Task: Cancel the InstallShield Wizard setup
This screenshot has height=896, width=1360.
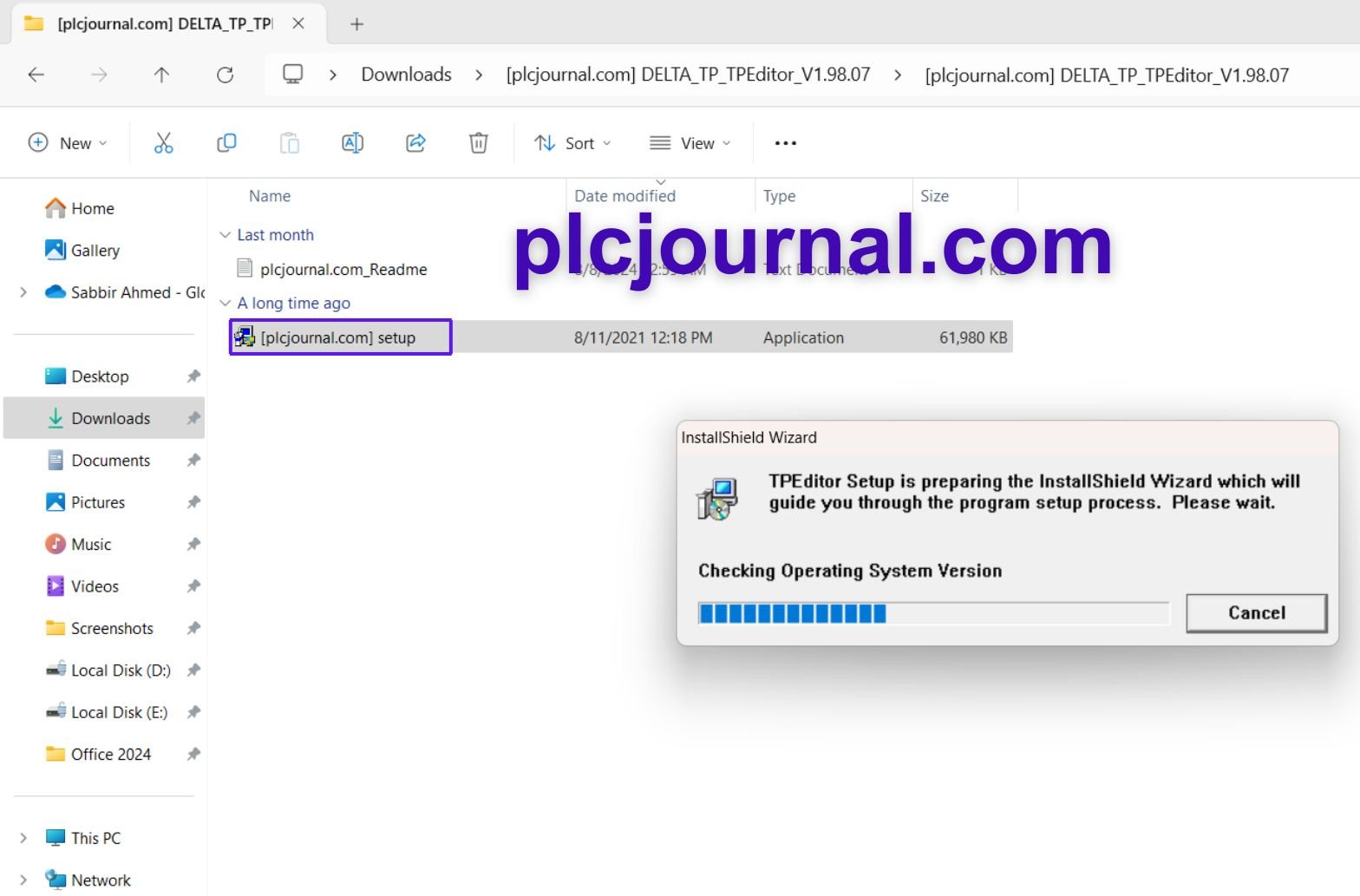Action: coord(1257,613)
